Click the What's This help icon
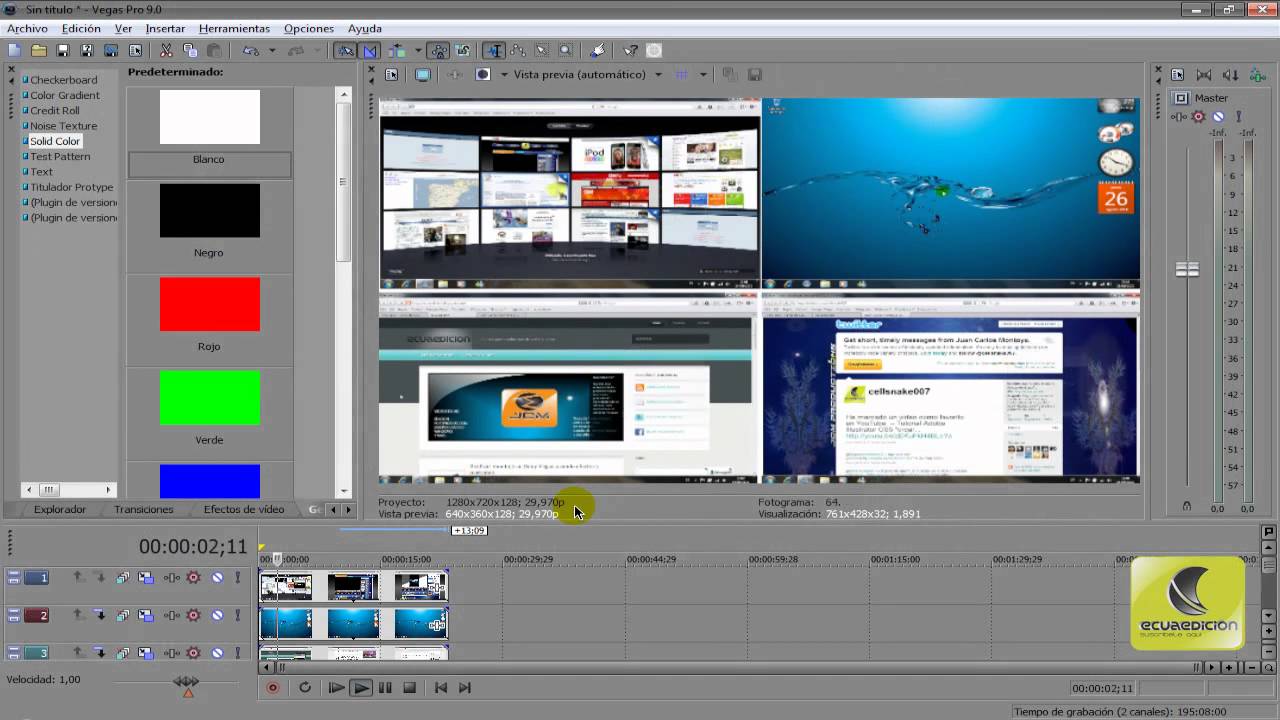 pos(630,50)
